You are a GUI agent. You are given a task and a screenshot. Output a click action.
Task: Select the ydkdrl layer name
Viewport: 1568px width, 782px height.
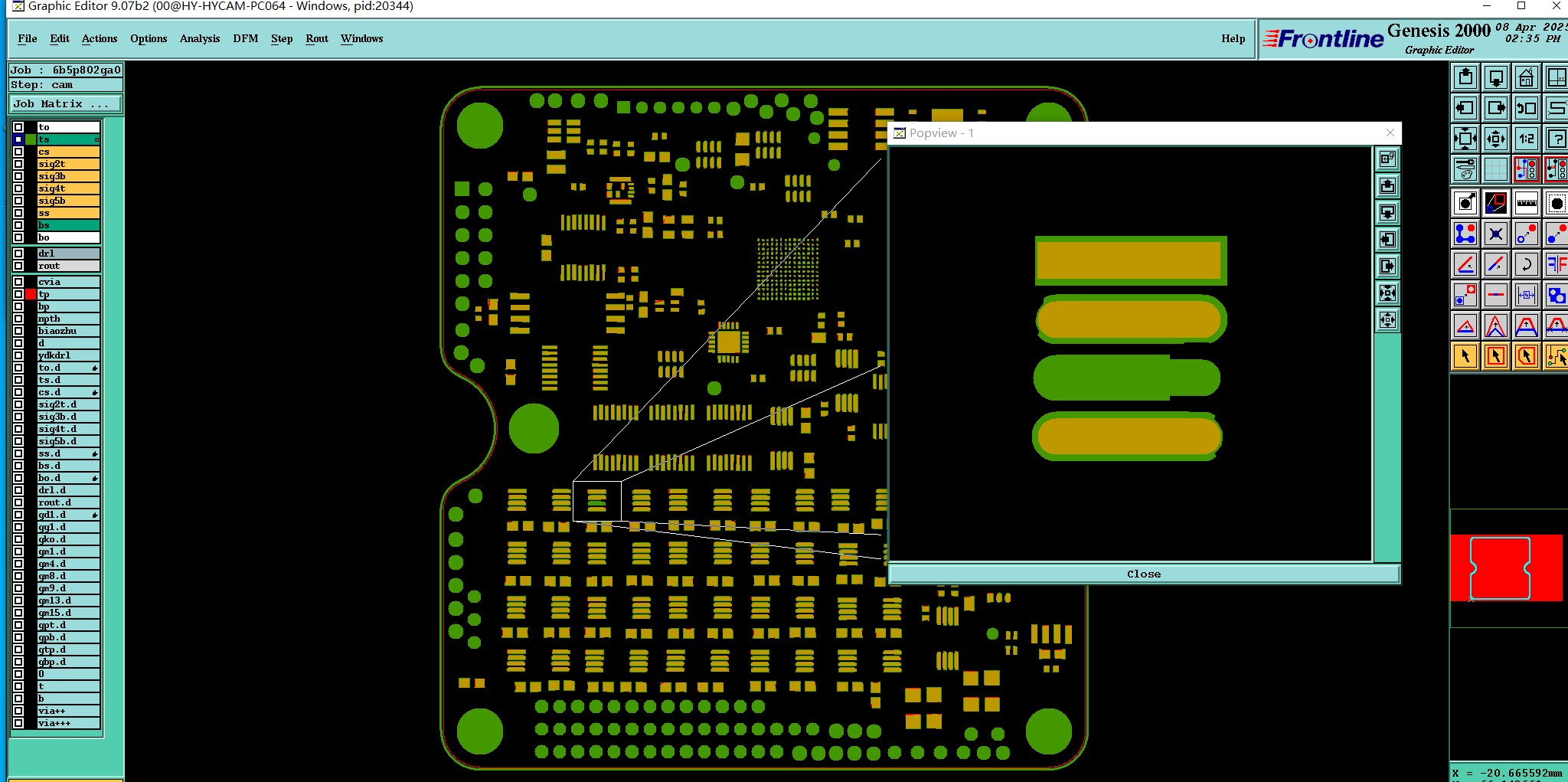(x=68, y=355)
